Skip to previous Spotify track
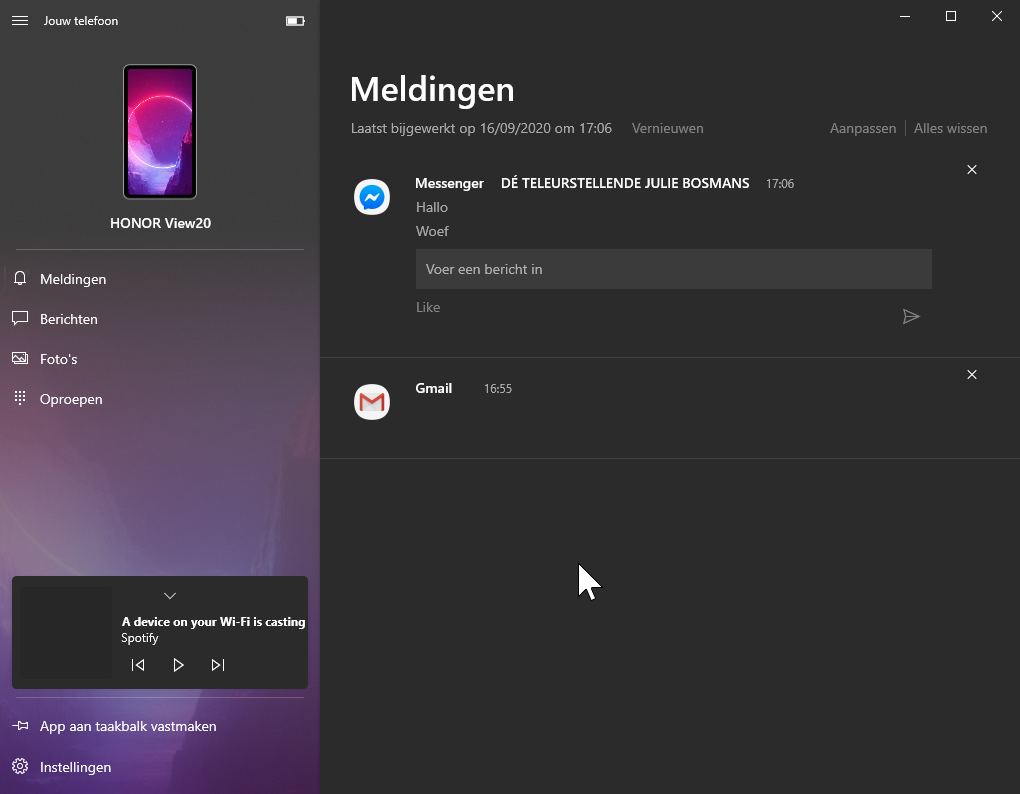The image size is (1020, 794). point(138,665)
